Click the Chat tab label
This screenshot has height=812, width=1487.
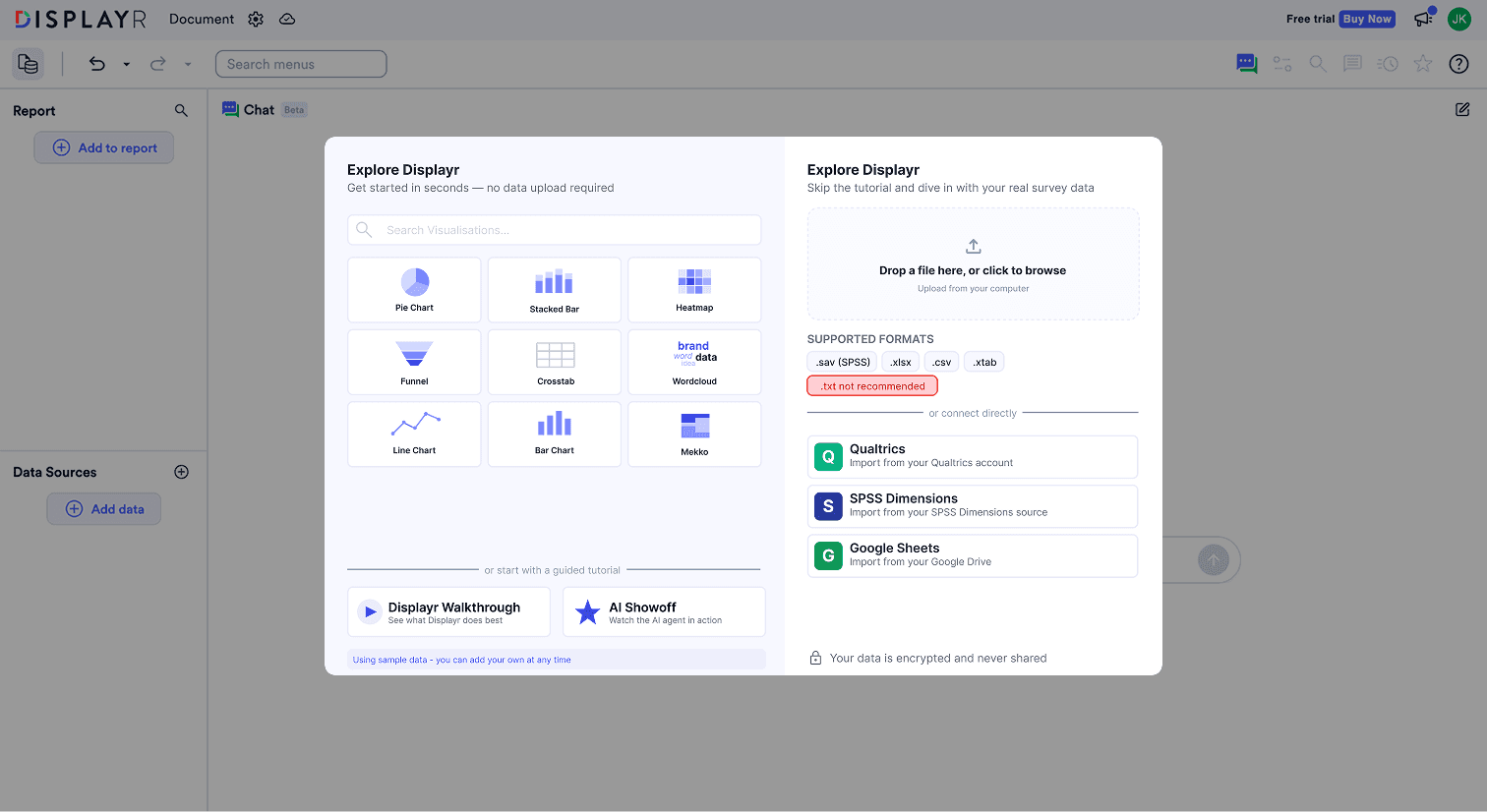259,110
